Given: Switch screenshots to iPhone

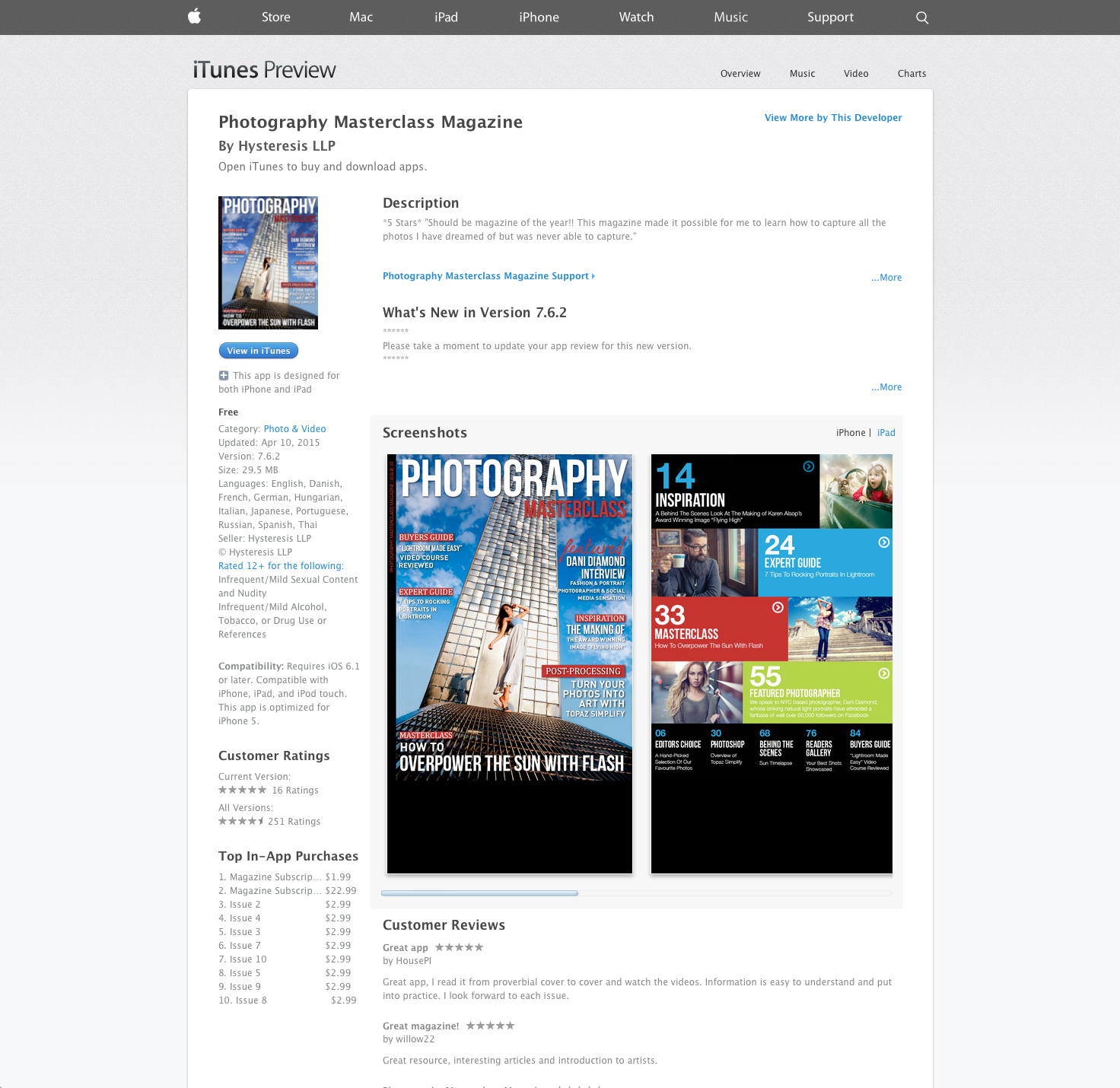Looking at the screenshot, I should pyautogui.click(x=851, y=433).
